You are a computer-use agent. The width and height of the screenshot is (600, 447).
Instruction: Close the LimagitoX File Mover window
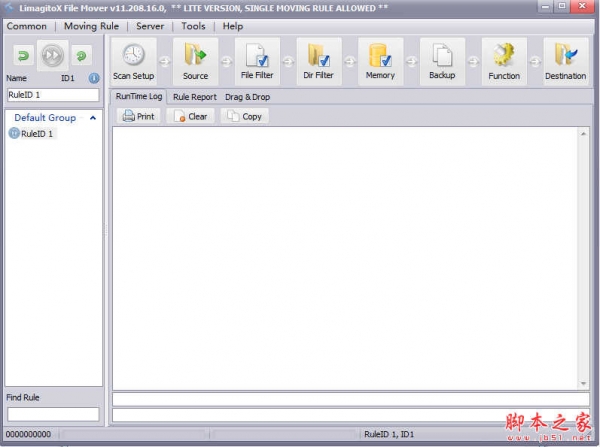pos(582,7)
